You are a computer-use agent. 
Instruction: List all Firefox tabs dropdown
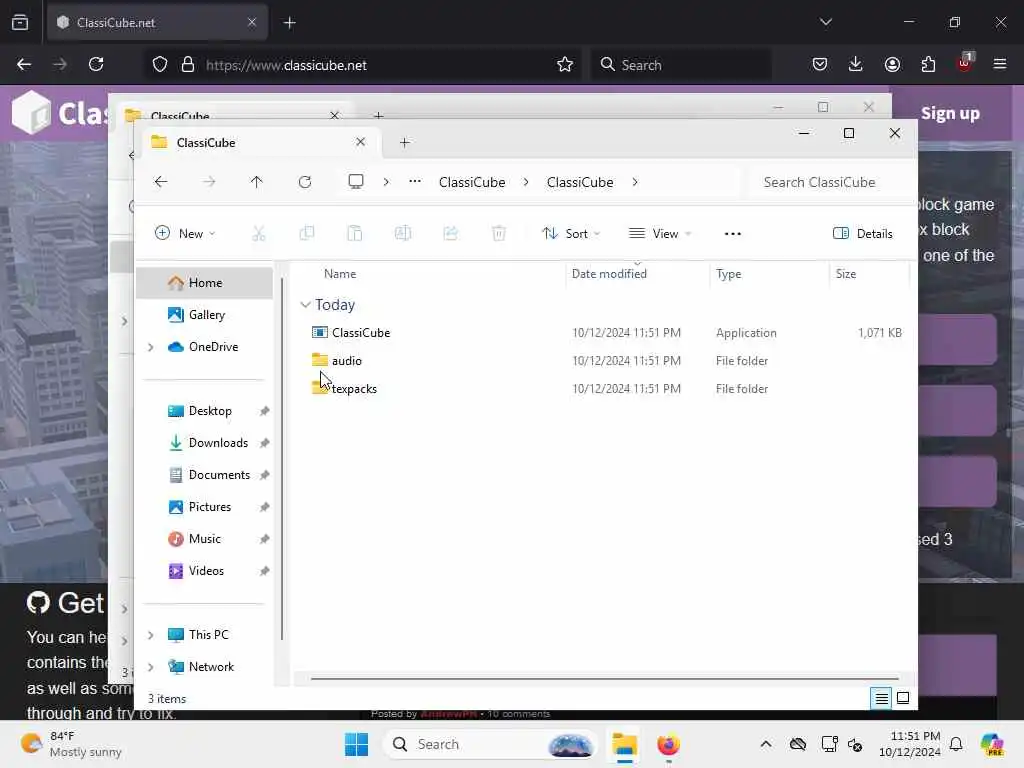tap(826, 22)
